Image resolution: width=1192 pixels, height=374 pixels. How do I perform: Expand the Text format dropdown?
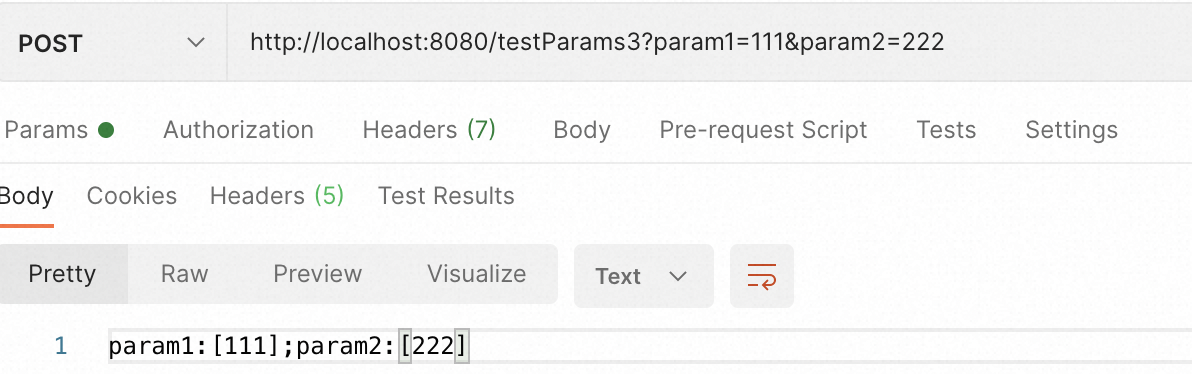pos(643,276)
